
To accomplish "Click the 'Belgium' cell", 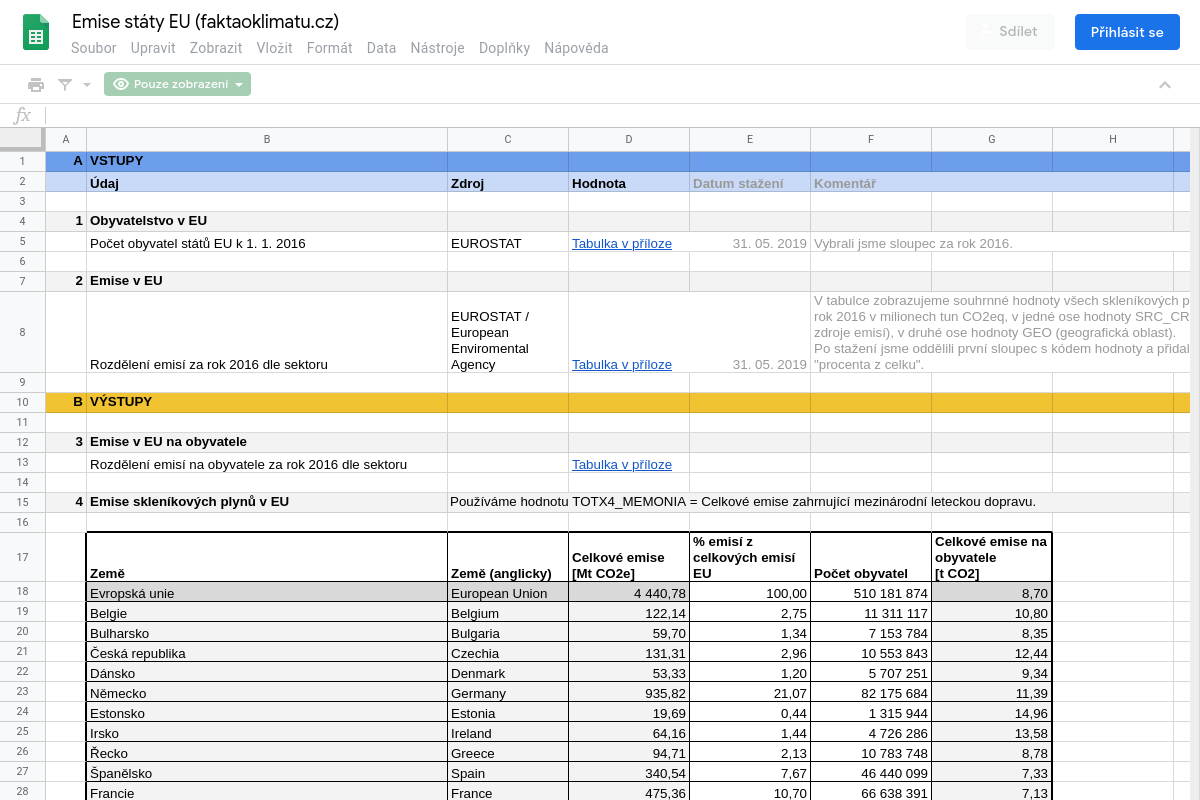I will (x=508, y=613).
